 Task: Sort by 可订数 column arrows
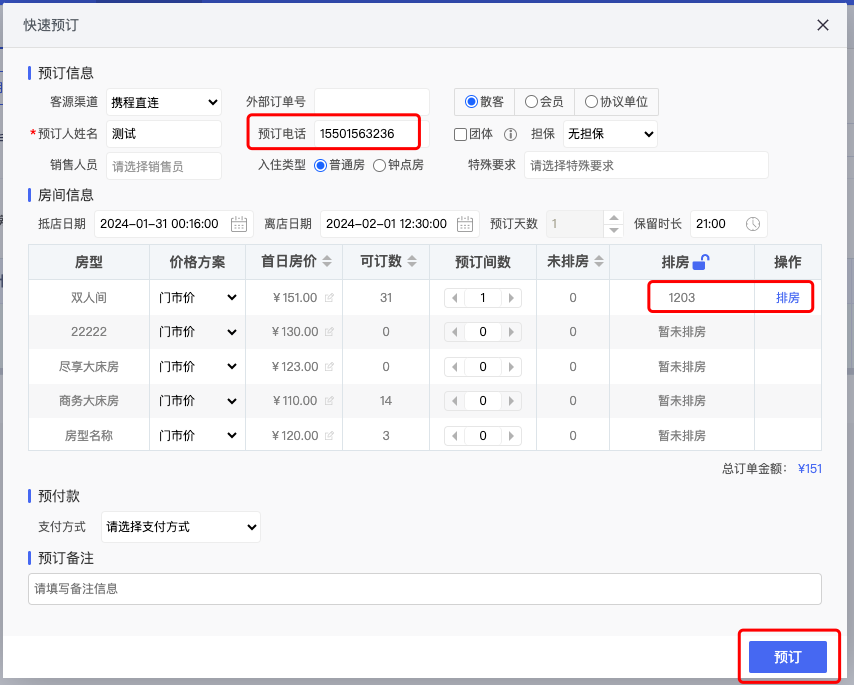click(x=412, y=261)
